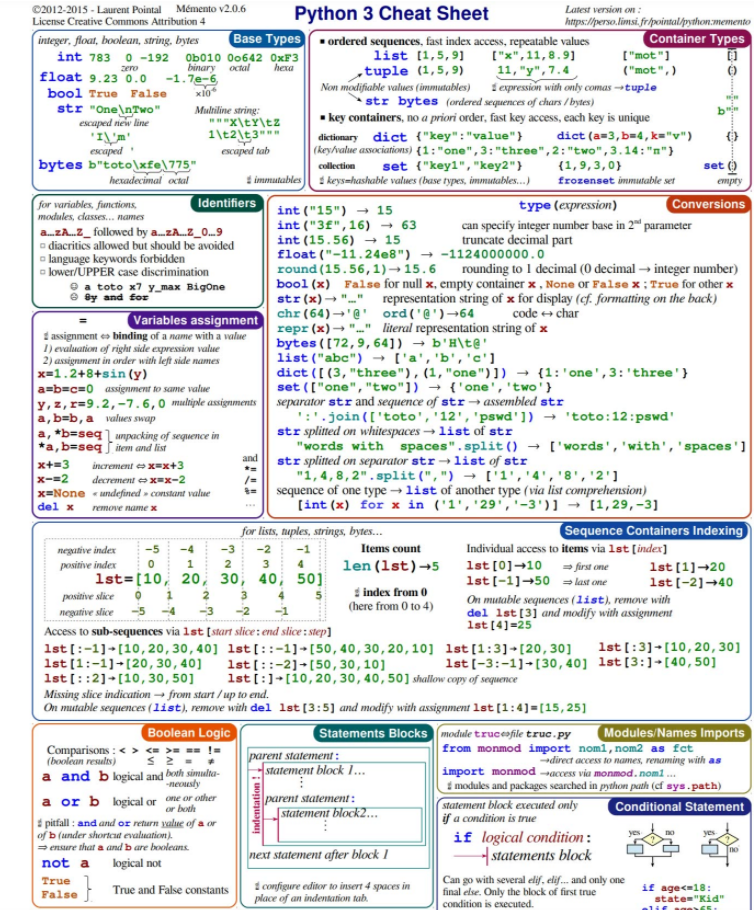Viewport: 754px width, 910px height.
Task: Open the perso.limsi.fr python memento link
Action: click(658, 21)
